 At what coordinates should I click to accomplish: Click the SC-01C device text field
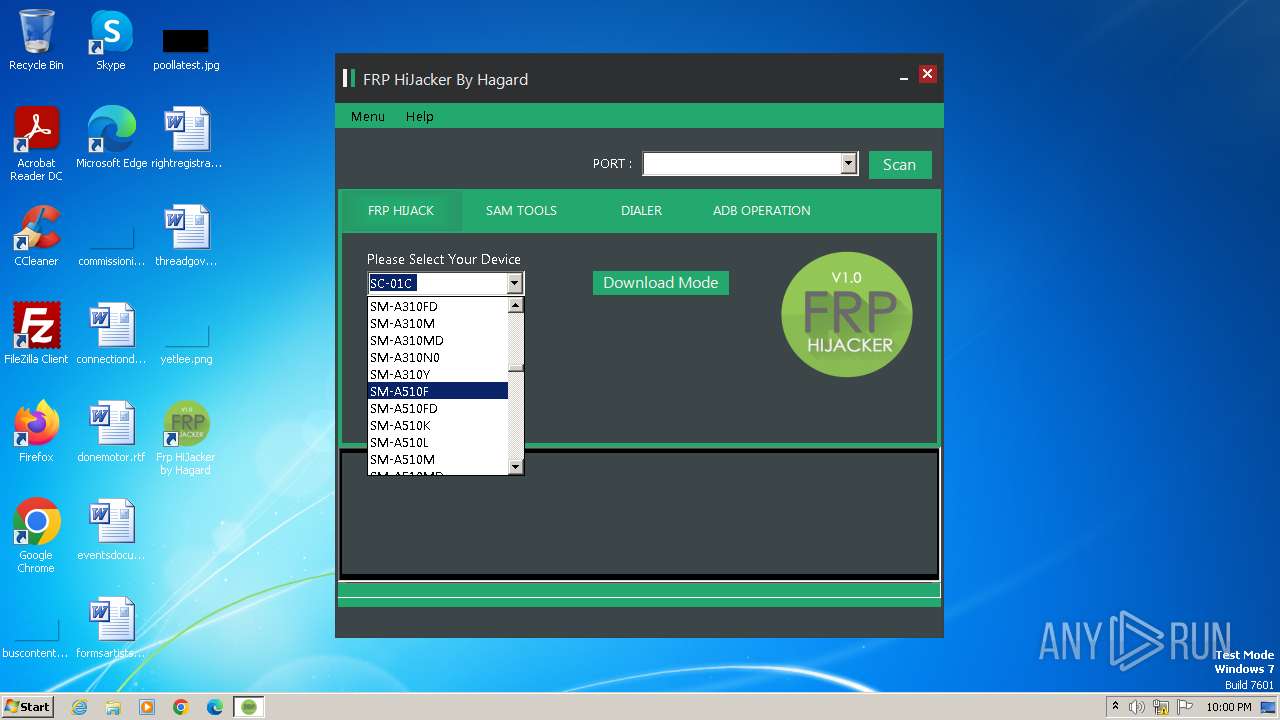pyautogui.click(x=437, y=283)
